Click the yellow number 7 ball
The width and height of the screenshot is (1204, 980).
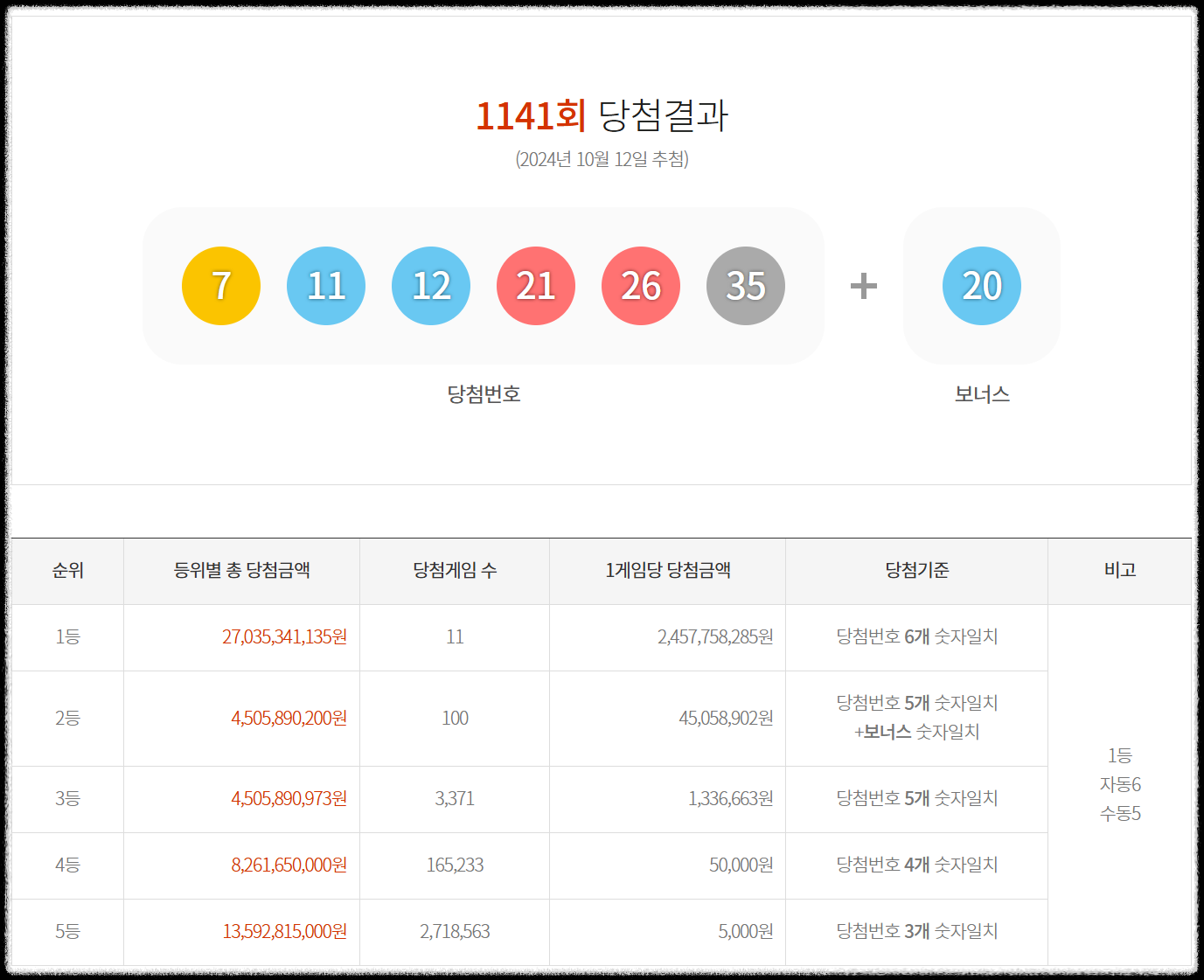tap(221, 286)
